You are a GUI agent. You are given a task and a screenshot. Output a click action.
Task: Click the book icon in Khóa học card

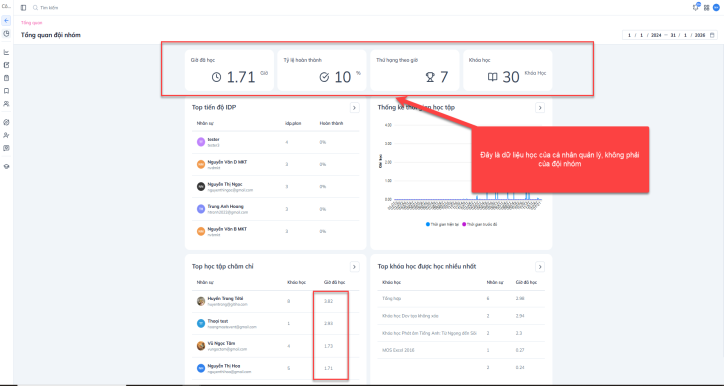click(492, 77)
